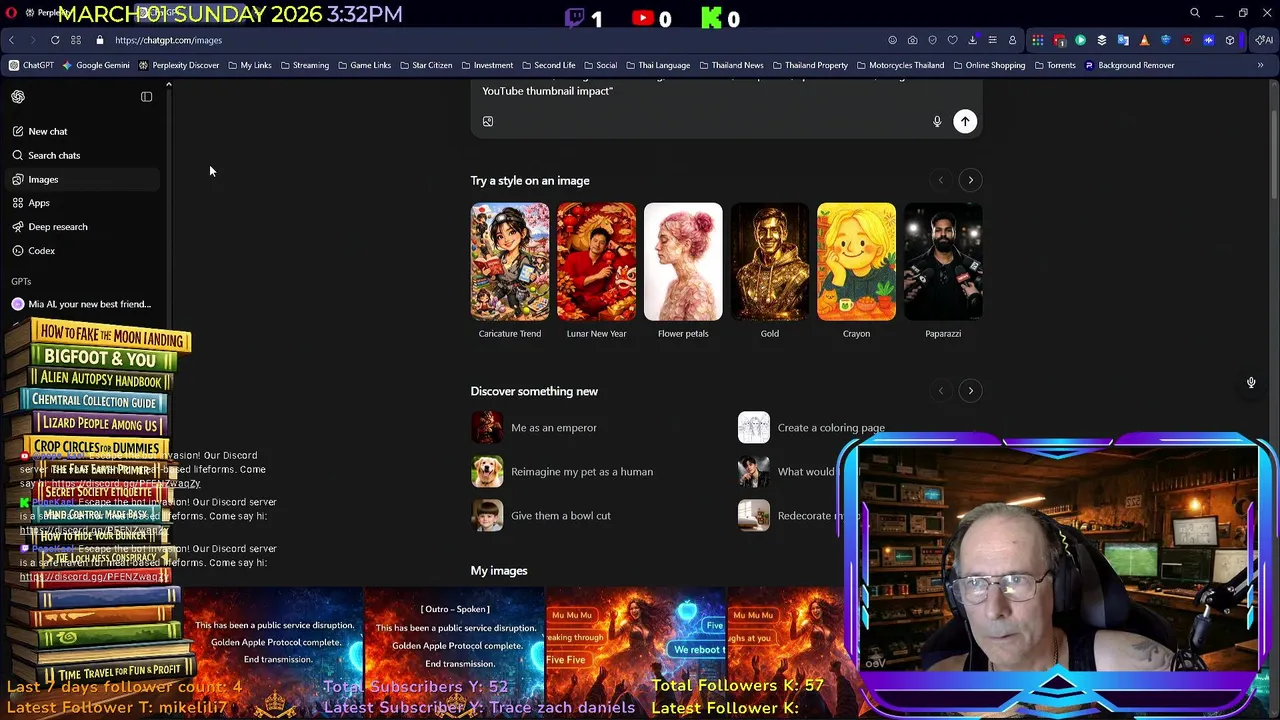Open the Opera menu logo
This screenshot has width=1280, height=720.
pyautogui.click(x=12, y=13)
